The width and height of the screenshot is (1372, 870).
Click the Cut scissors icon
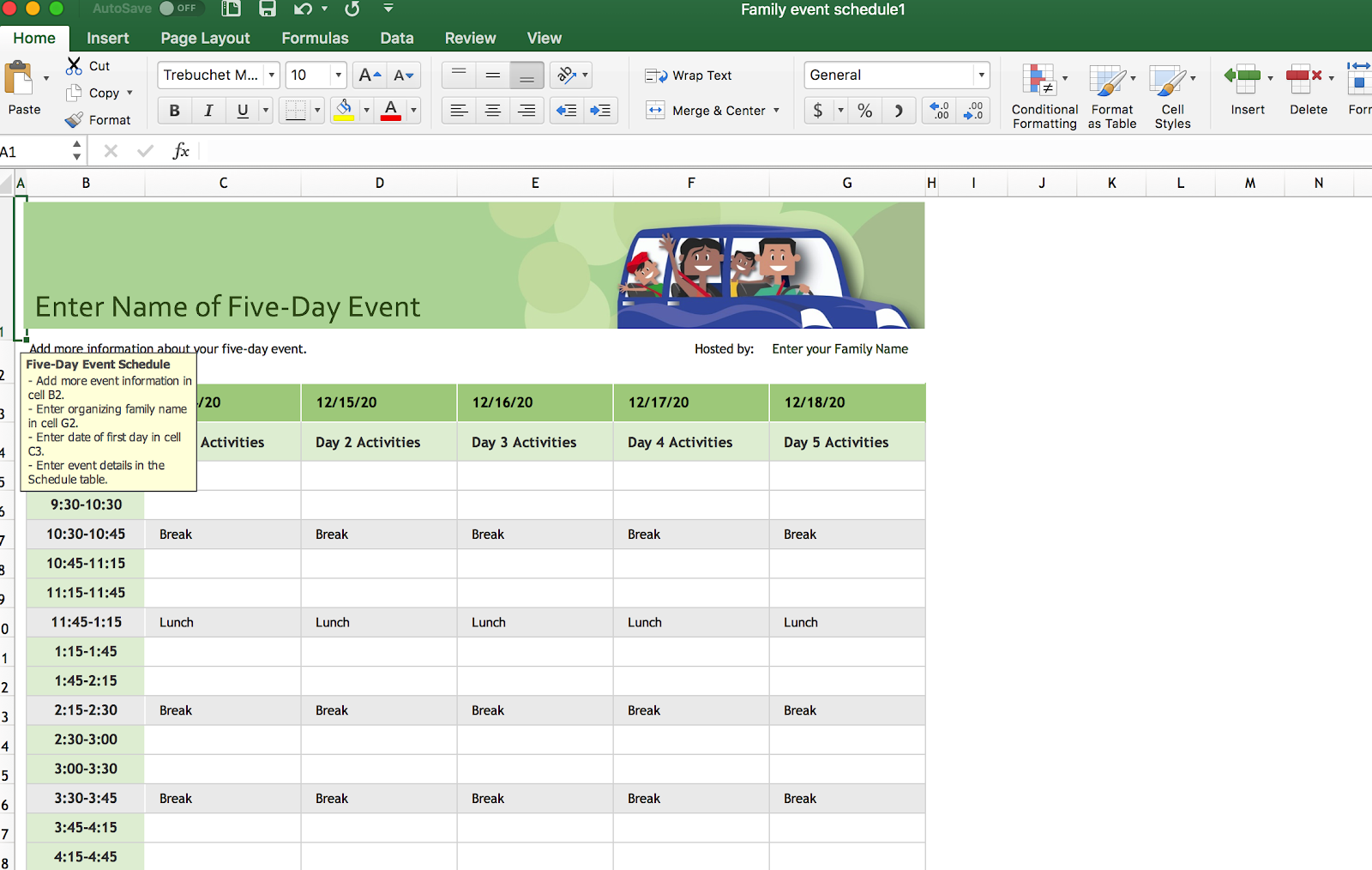pyautogui.click(x=75, y=66)
